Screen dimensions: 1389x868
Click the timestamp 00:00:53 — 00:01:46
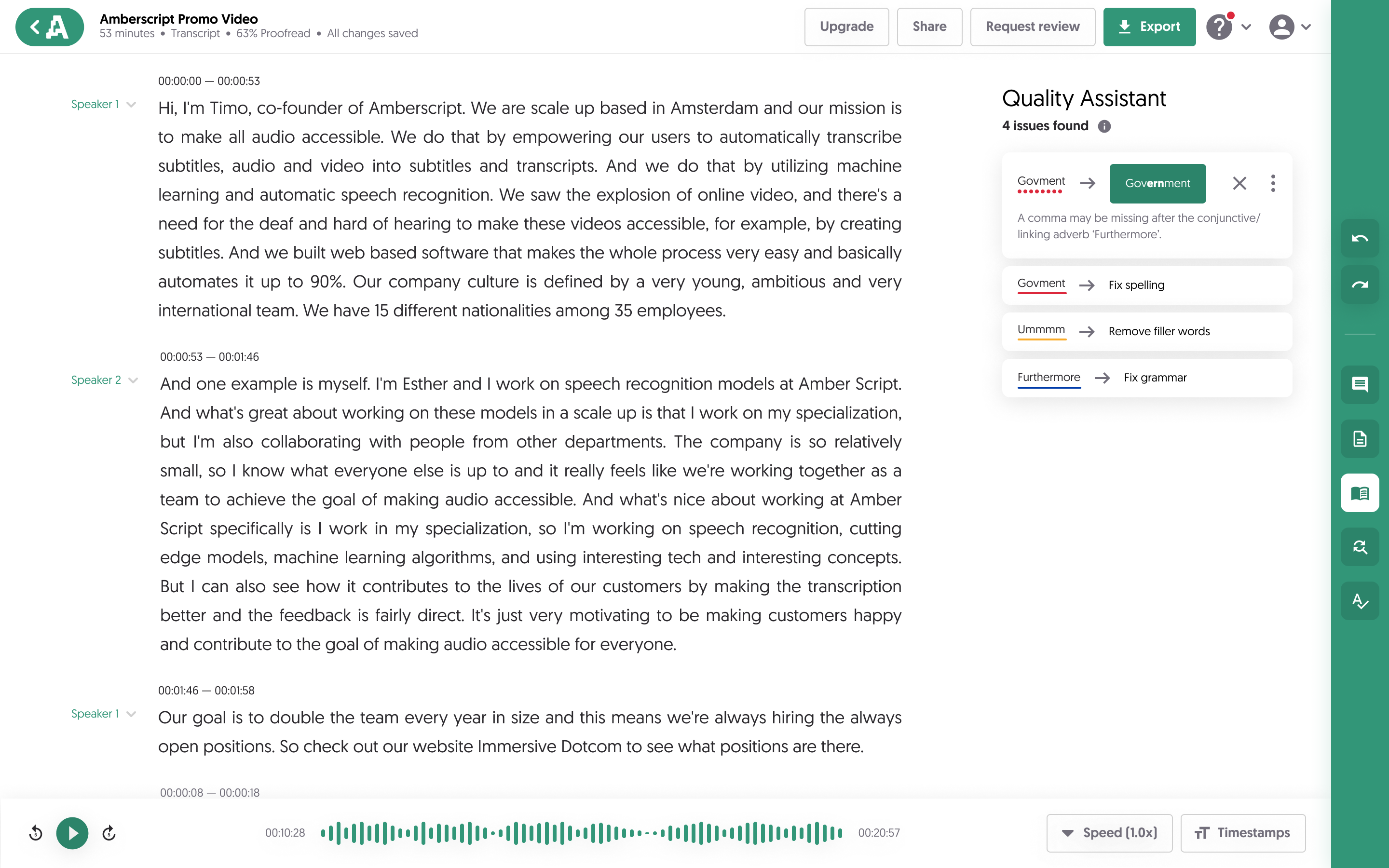[x=209, y=357]
